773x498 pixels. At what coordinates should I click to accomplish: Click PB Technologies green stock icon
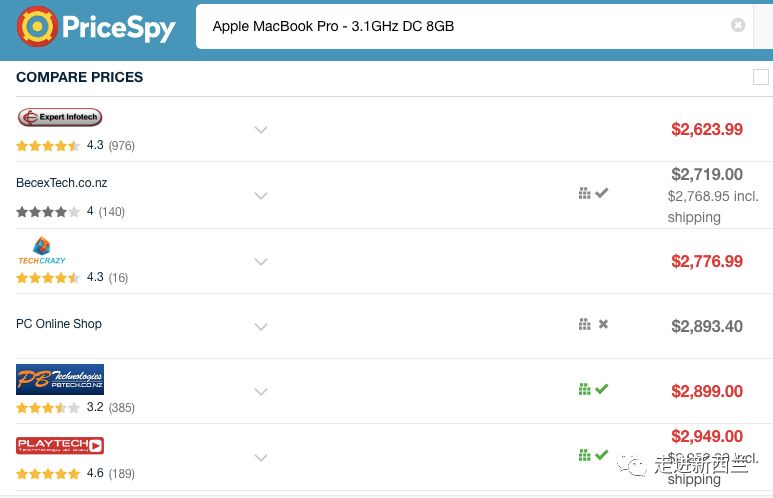click(593, 389)
